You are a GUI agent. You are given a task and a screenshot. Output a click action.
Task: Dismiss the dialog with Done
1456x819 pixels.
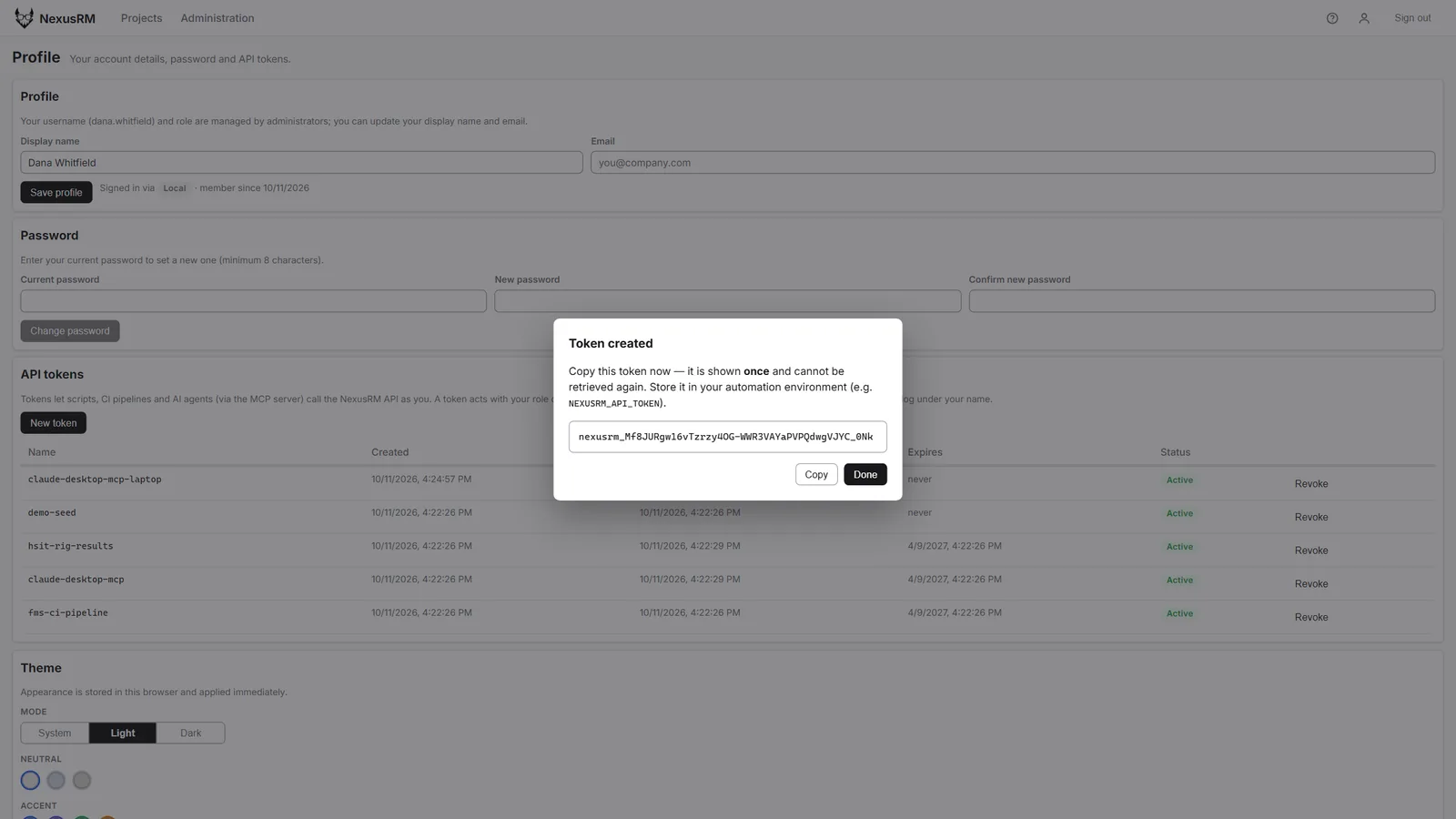pyautogui.click(x=865, y=474)
